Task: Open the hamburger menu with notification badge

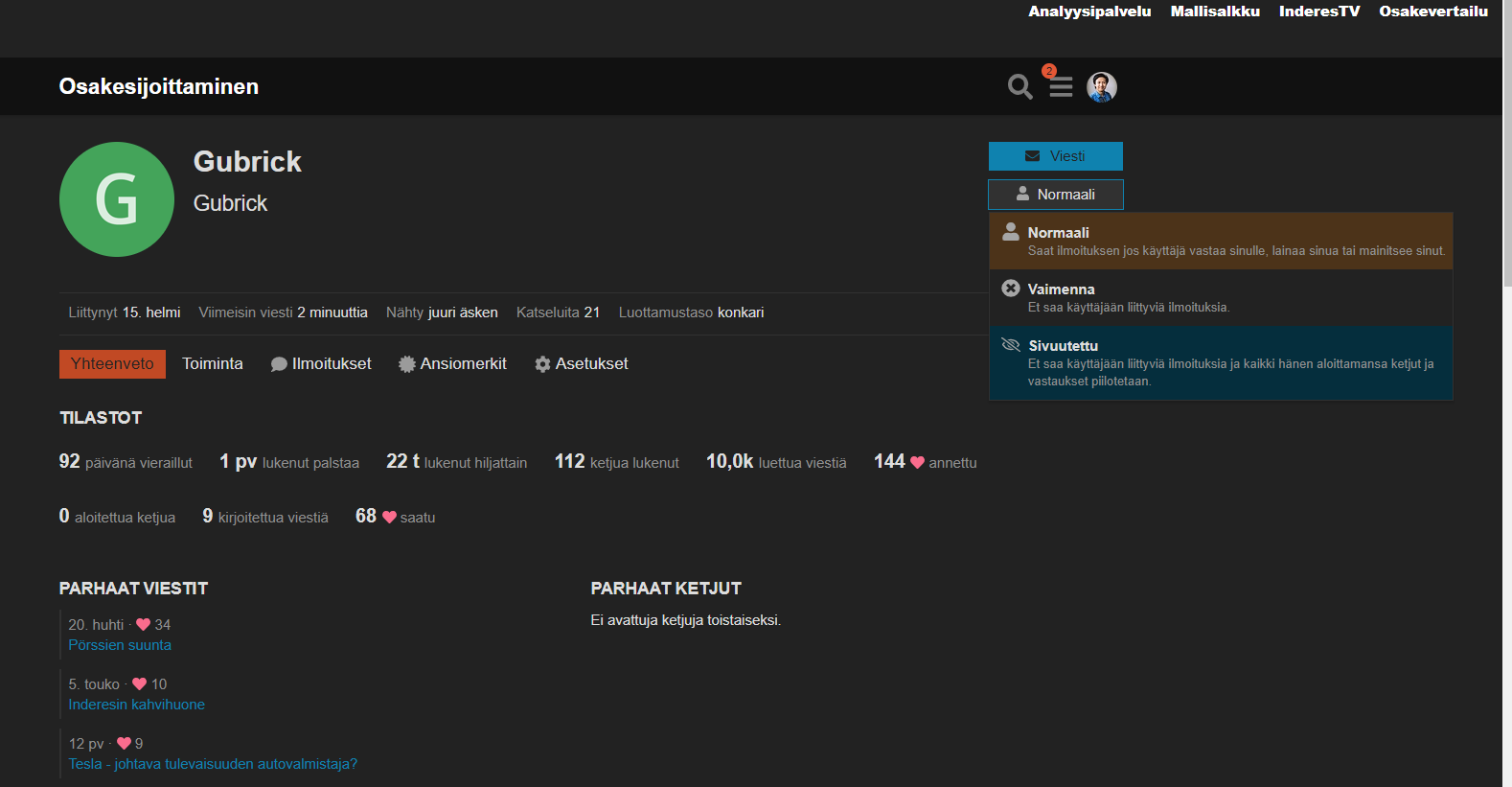Action: tap(1060, 87)
